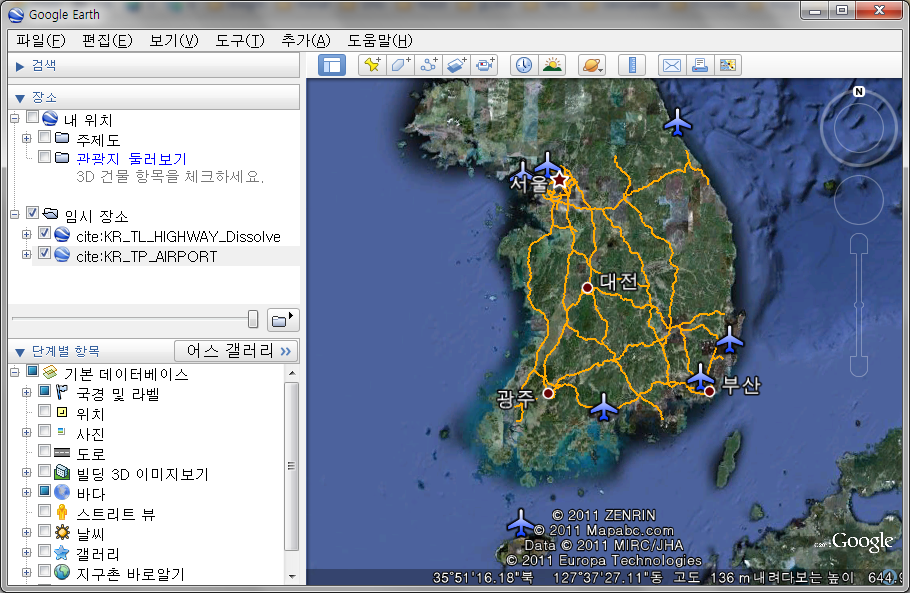Toggle sunlight across the landscape
The image size is (910, 593).
pyautogui.click(x=552, y=64)
